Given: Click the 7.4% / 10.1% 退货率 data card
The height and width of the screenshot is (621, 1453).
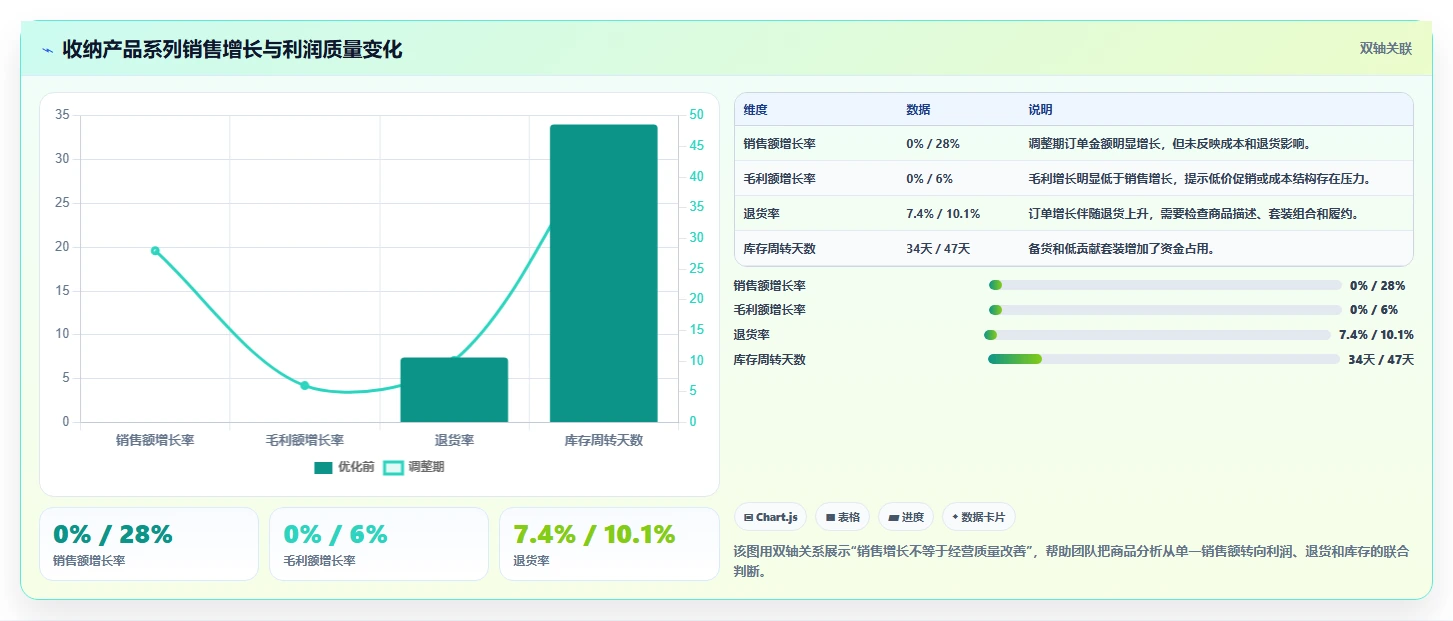Looking at the screenshot, I should (x=609, y=544).
